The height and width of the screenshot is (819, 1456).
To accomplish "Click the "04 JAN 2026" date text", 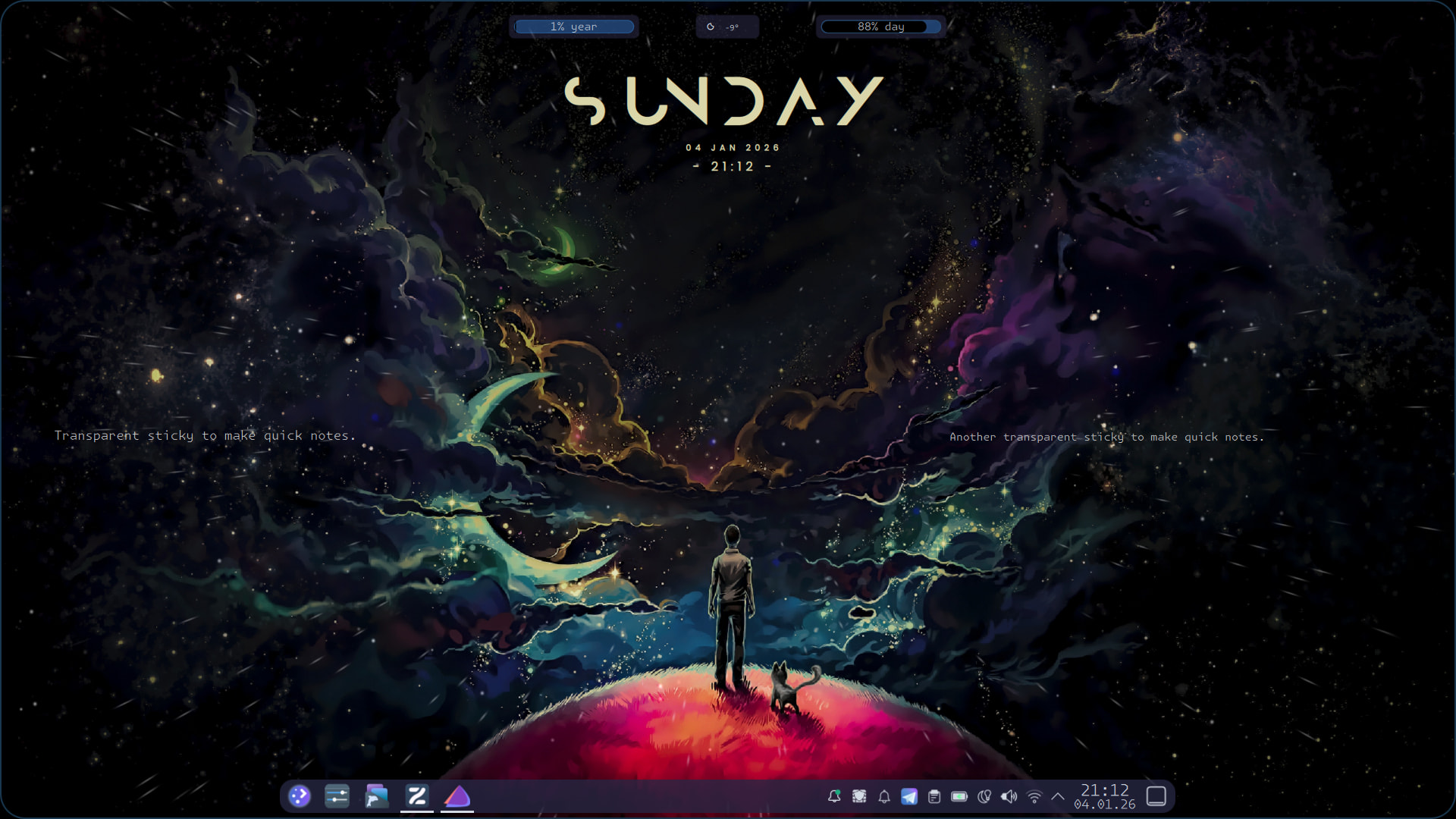I will [733, 148].
